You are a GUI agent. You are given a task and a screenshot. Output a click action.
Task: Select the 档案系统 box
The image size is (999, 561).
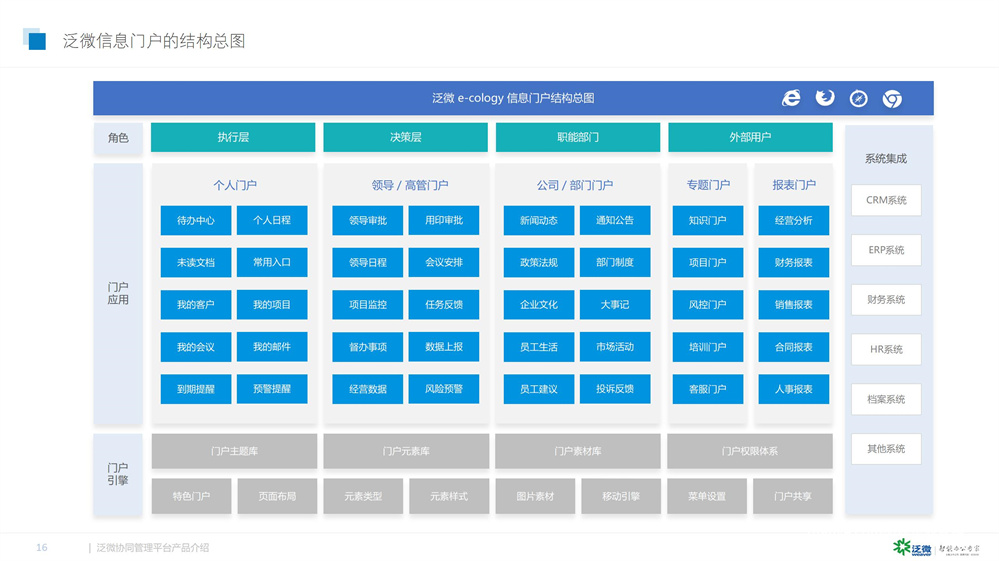click(886, 399)
